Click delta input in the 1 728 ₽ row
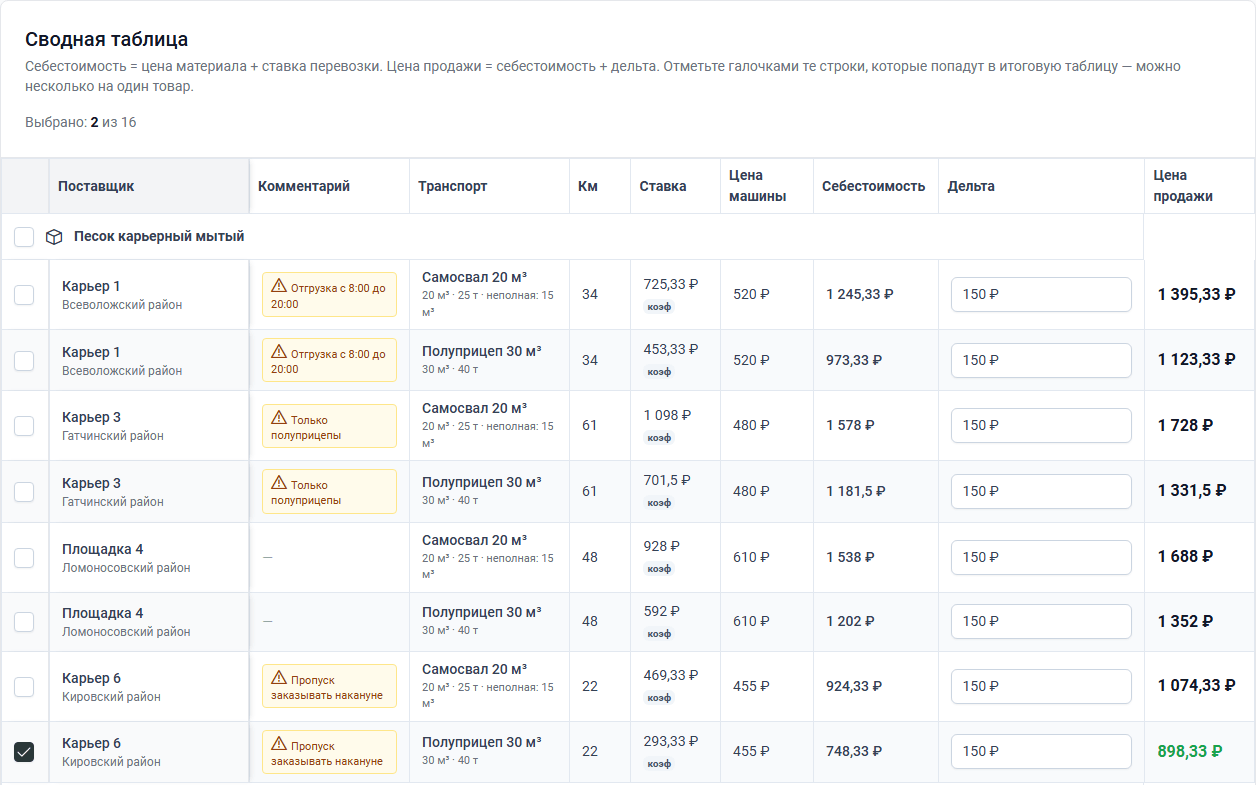This screenshot has width=1256, height=785. coord(1041,425)
